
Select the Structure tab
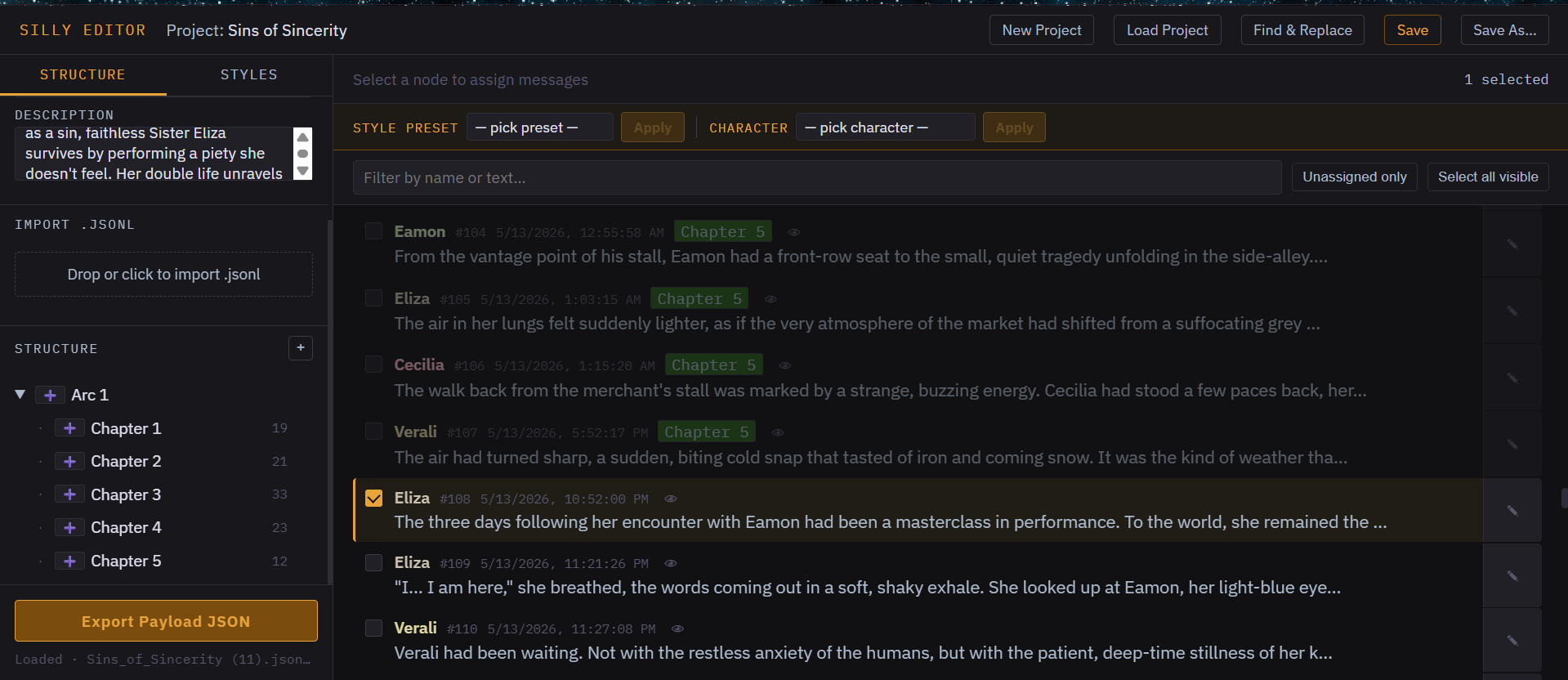point(83,74)
